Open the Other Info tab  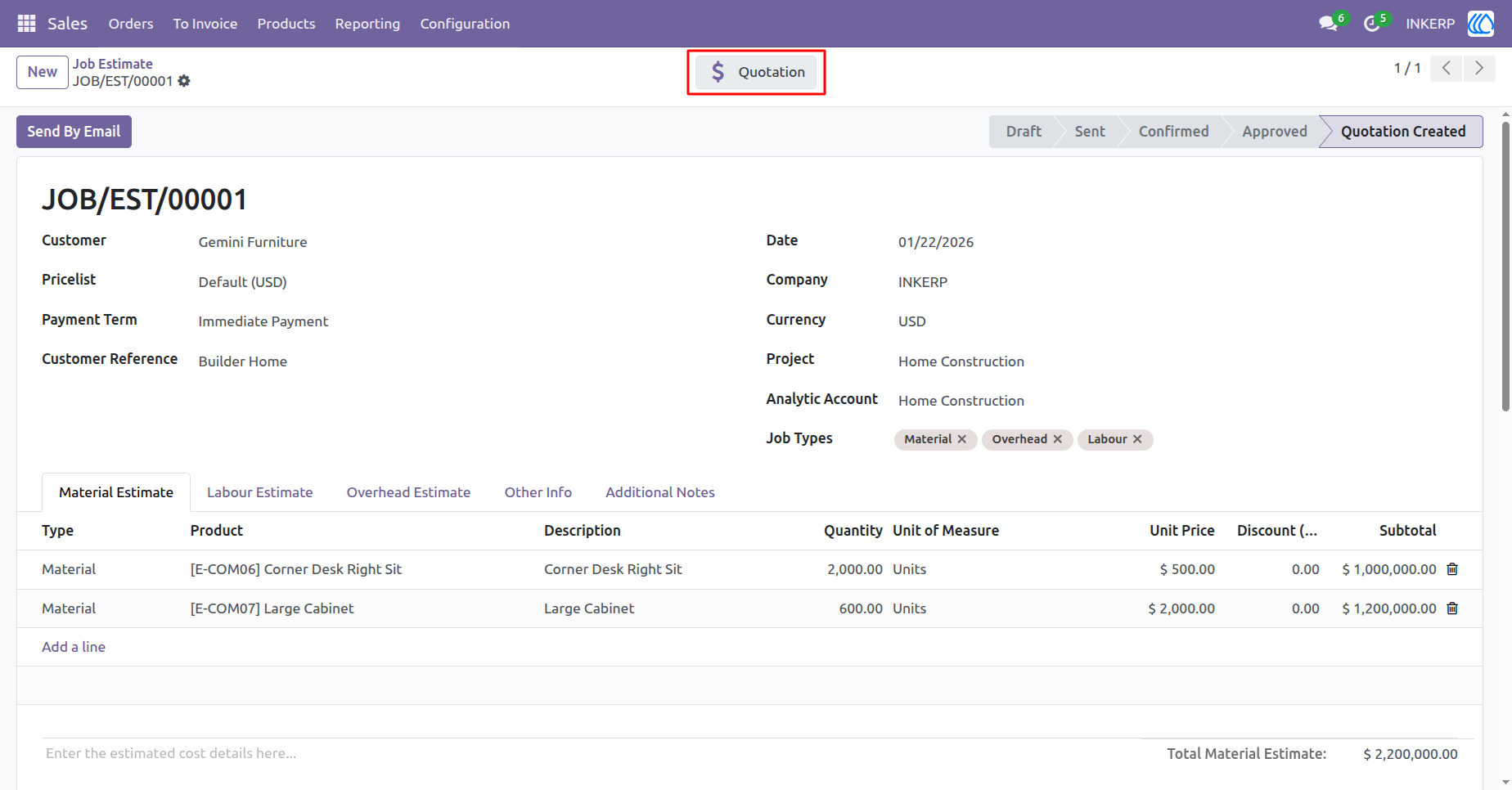click(538, 492)
